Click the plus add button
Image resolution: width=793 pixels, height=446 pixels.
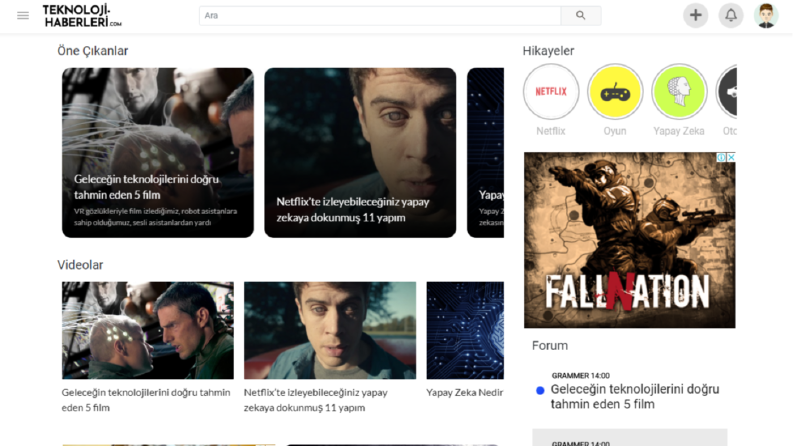(695, 15)
